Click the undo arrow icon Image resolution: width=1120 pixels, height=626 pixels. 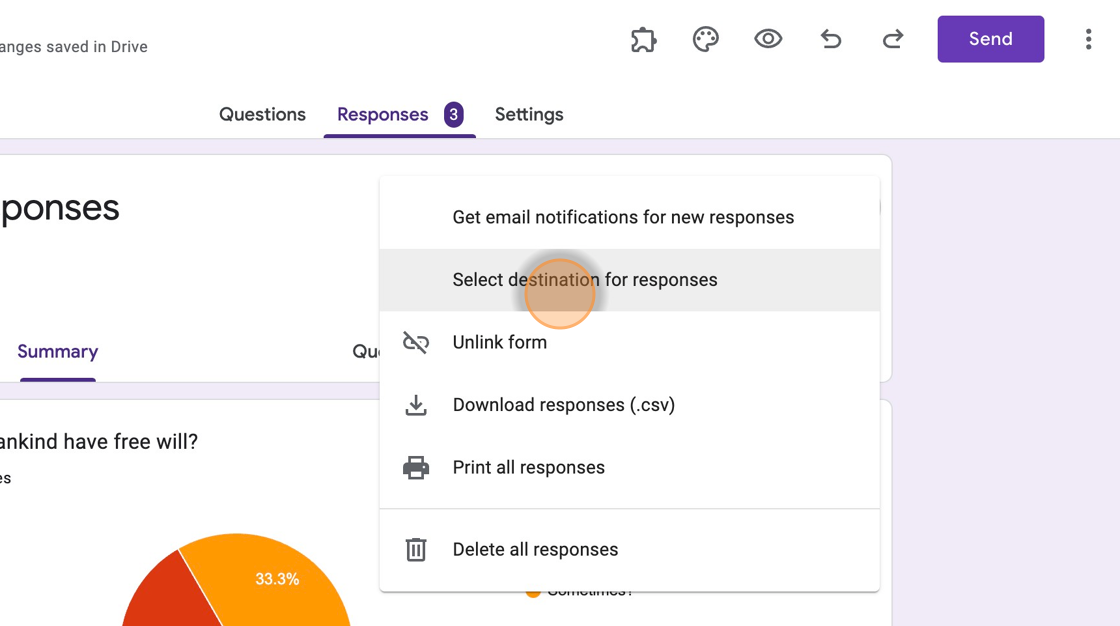[x=831, y=39]
